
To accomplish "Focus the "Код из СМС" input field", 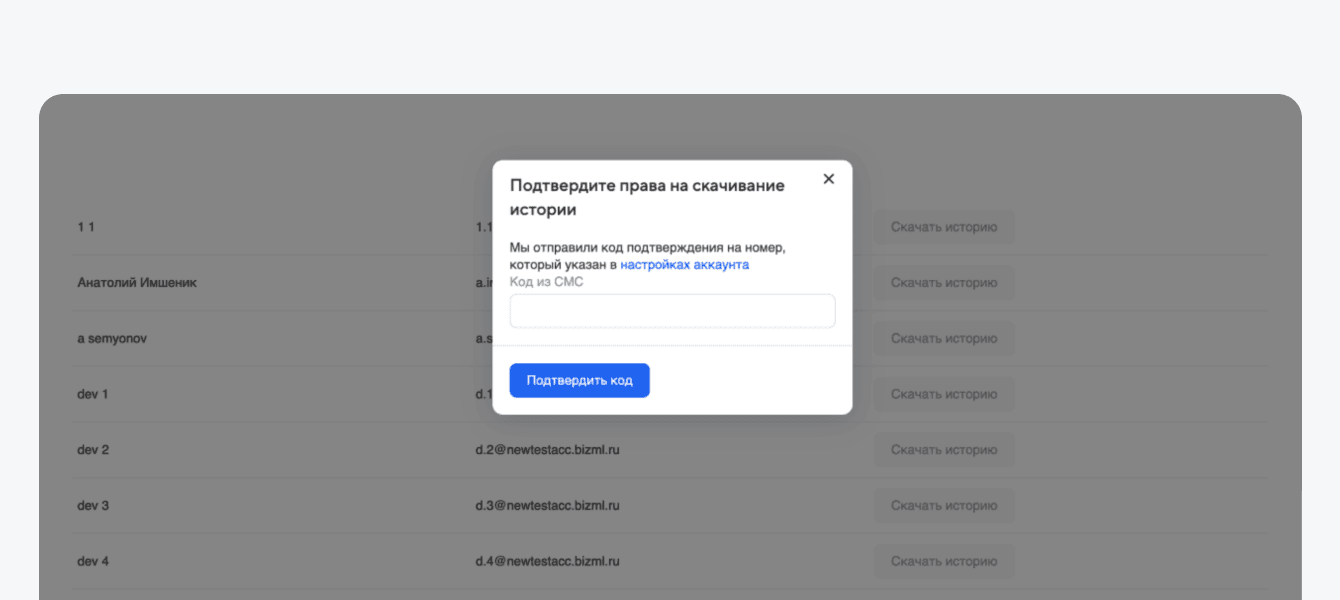I will (672, 311).
